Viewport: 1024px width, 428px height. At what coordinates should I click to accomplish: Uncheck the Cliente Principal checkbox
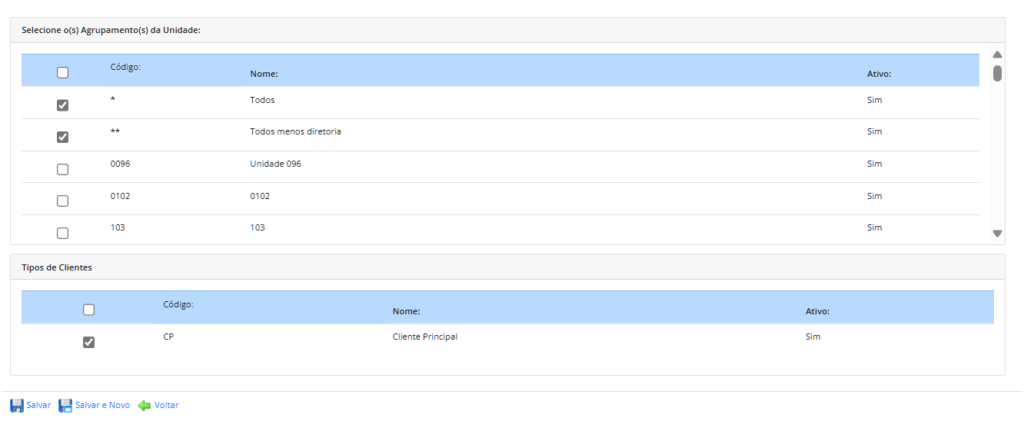coord(89,342)
